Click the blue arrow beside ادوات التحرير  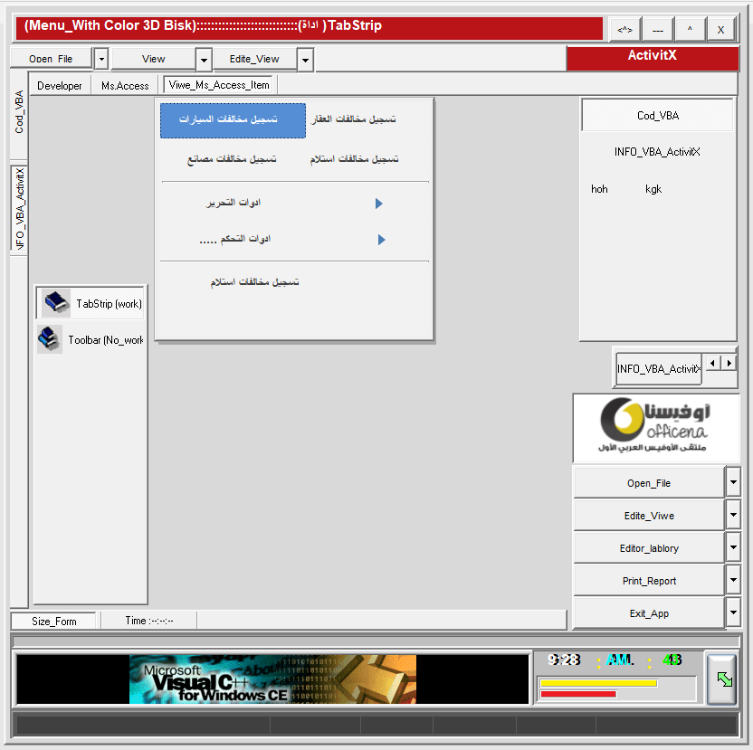[x=379, y=204]
